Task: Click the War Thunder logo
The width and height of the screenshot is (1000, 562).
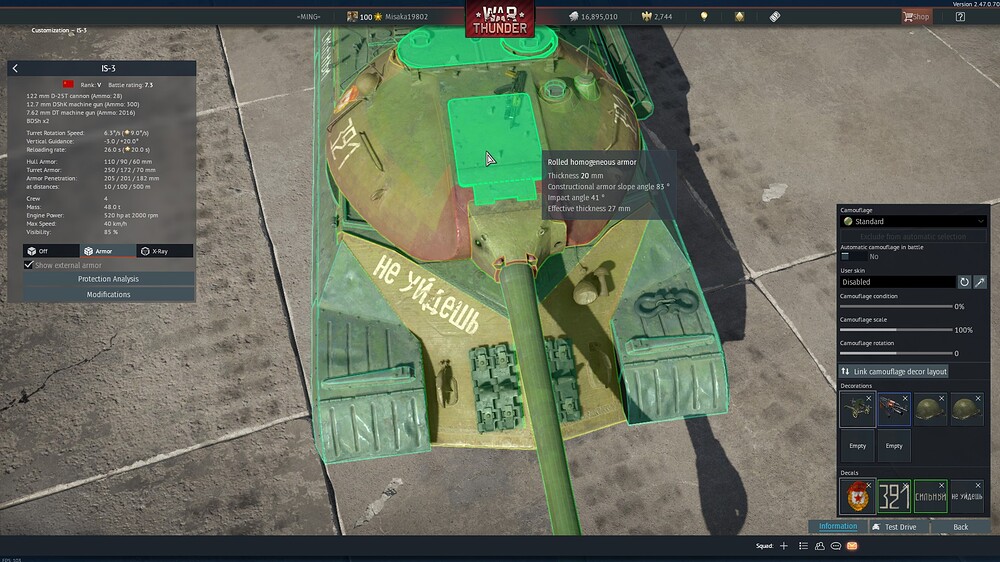Action: coord(499,19)
